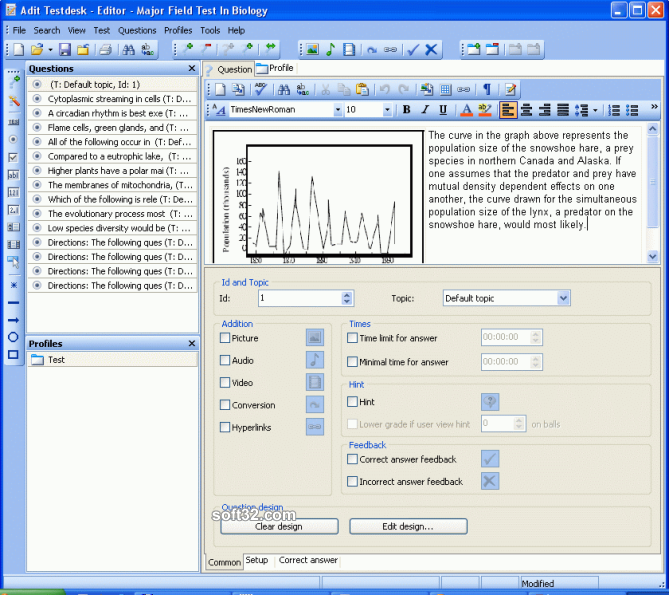Click the Audio addition note button

315,360
